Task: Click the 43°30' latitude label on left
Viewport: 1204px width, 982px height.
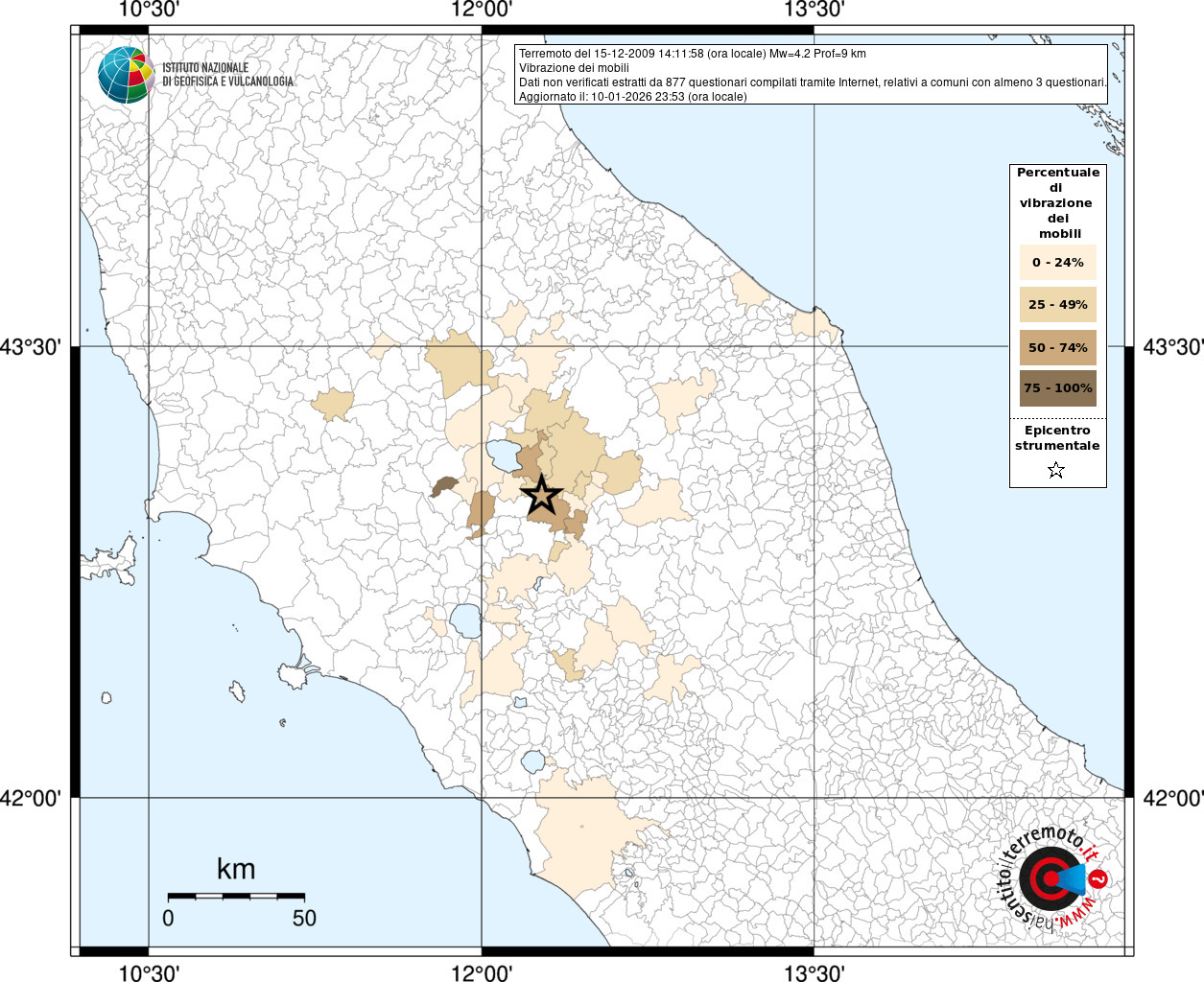Action: 31,347
